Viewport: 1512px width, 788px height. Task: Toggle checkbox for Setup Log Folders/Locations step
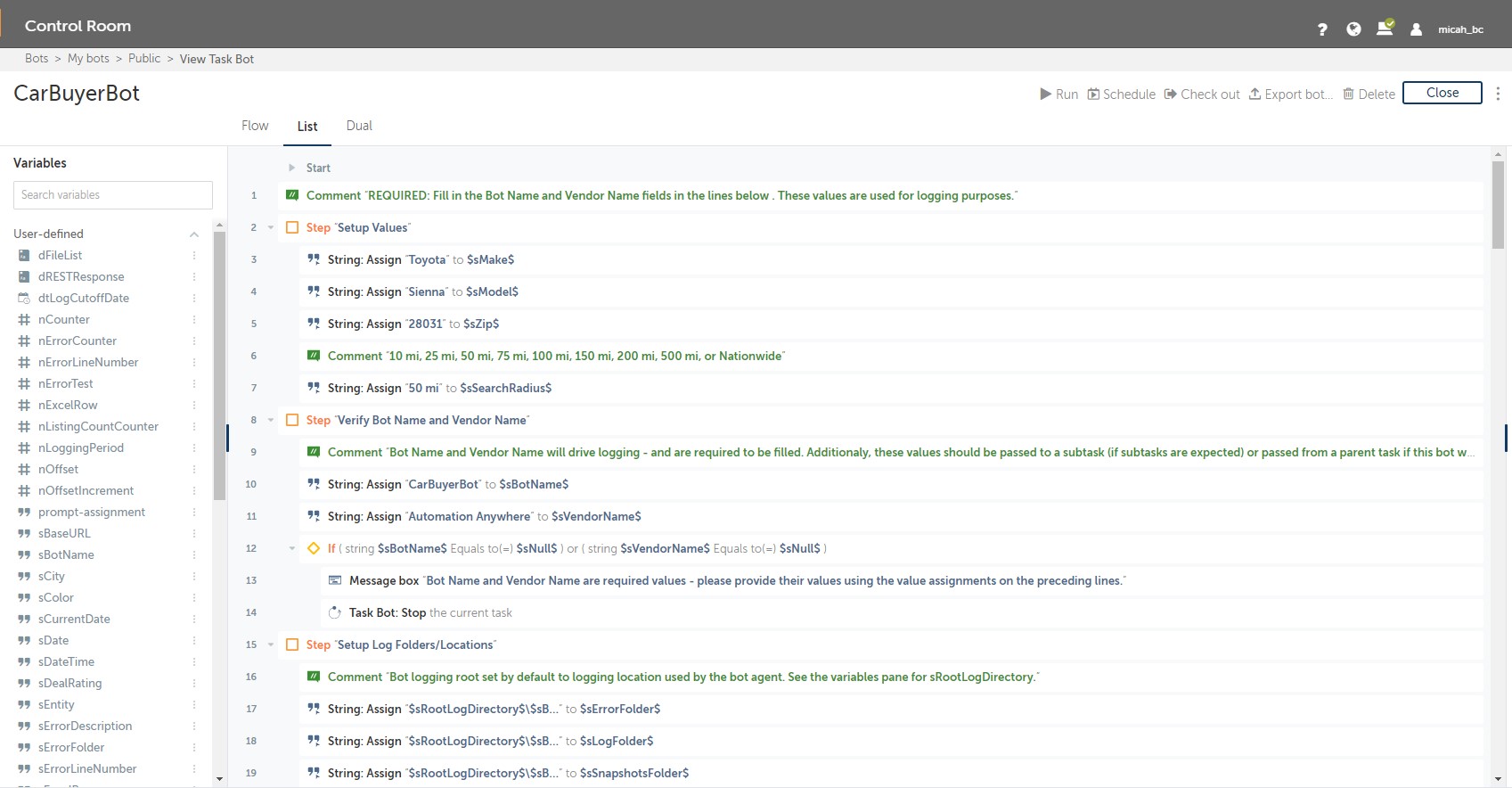click(292, 644)
